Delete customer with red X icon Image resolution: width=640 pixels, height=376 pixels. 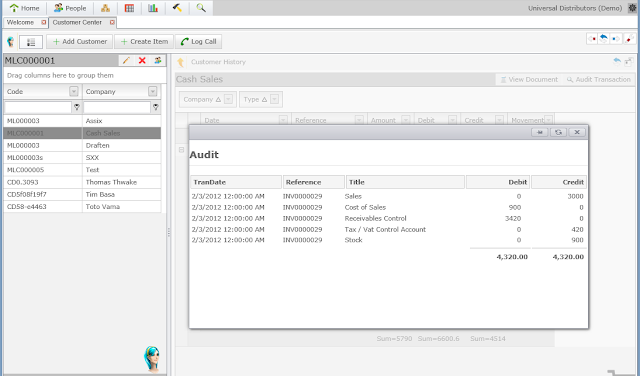[142, 60]
